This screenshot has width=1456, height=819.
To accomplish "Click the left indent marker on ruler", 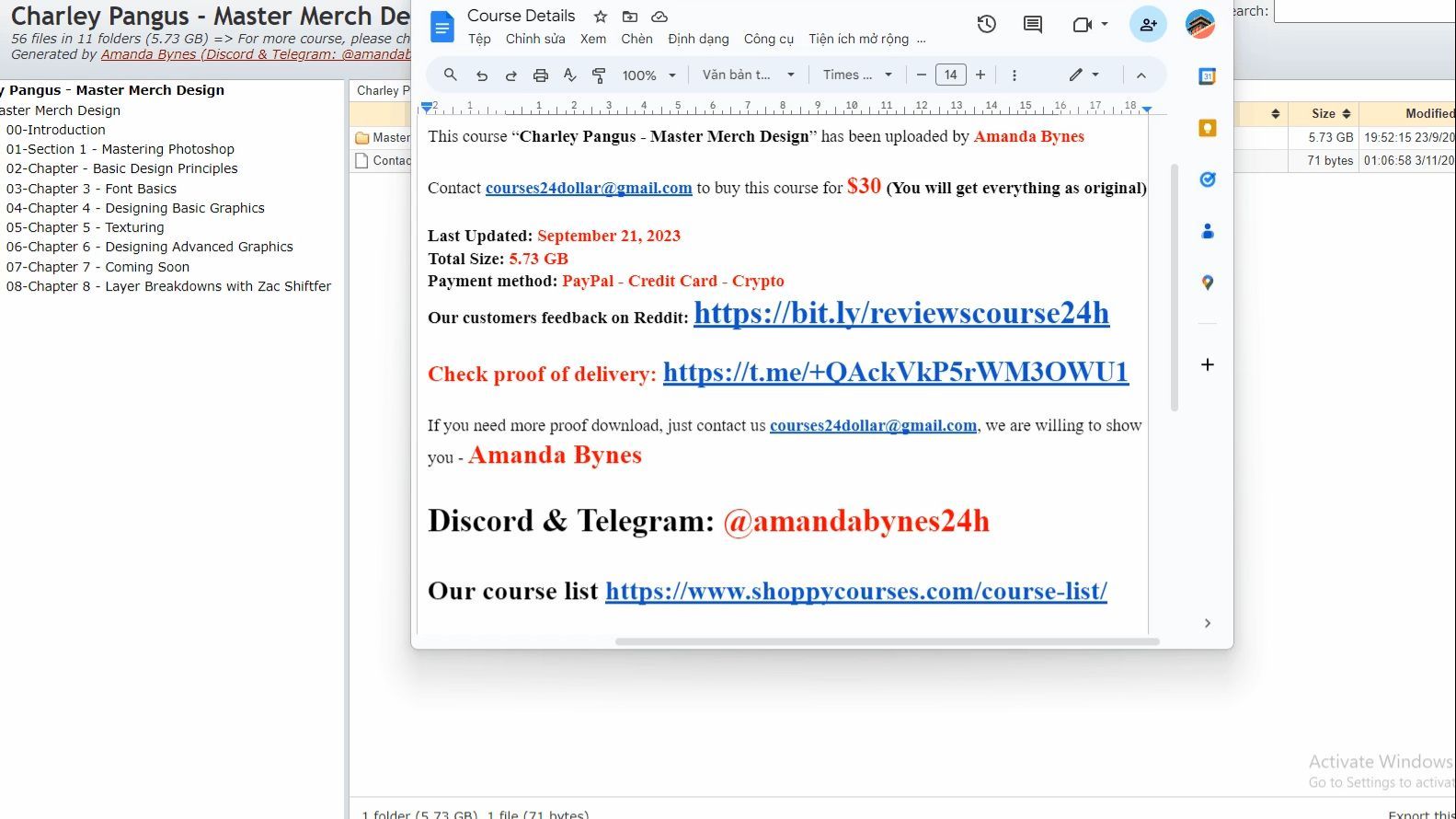I will 427,109.
